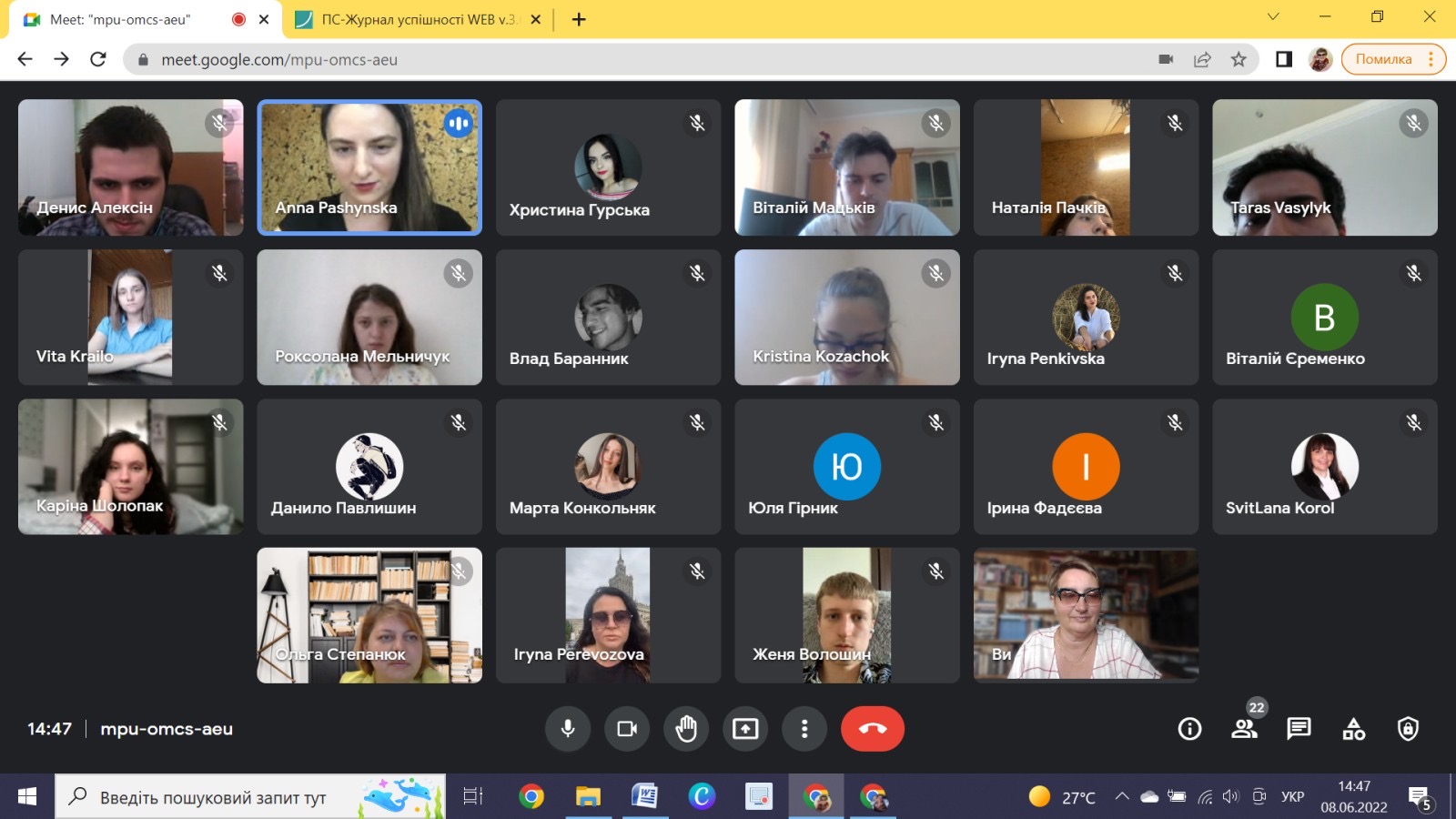Open meeting details info icon
Image resolution: width=1456 pixels, height=819 pixels.
tap(1189, 729)
